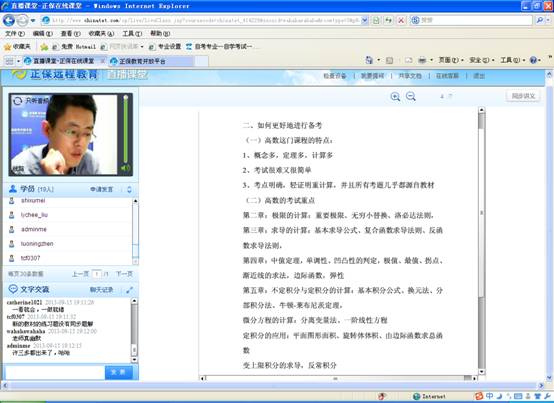Image resolution: width=554 pixels, height=403 pixels.
Task: Click the teacher video thumbnail
Action: (64, 134)
